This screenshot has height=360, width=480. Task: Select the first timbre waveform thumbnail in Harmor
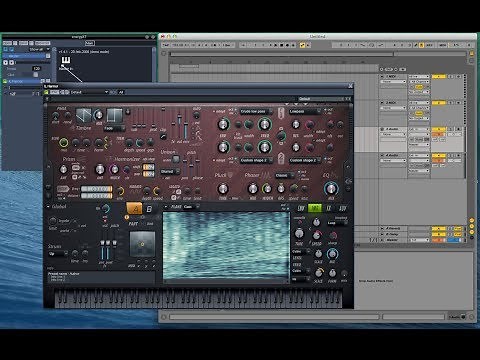tap(83, 115)
